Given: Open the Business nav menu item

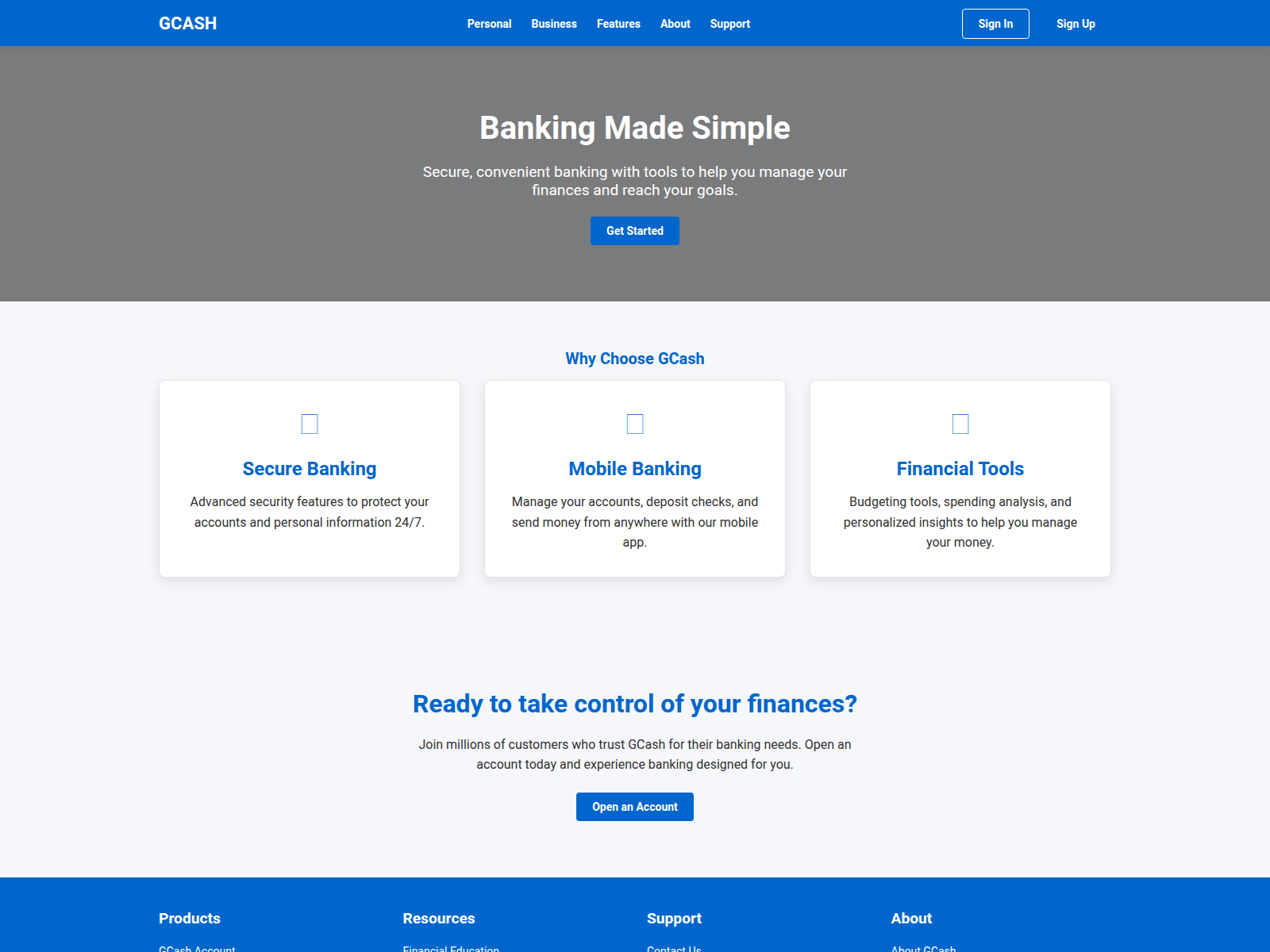Looking at the screenshot, I should (554, 24).
